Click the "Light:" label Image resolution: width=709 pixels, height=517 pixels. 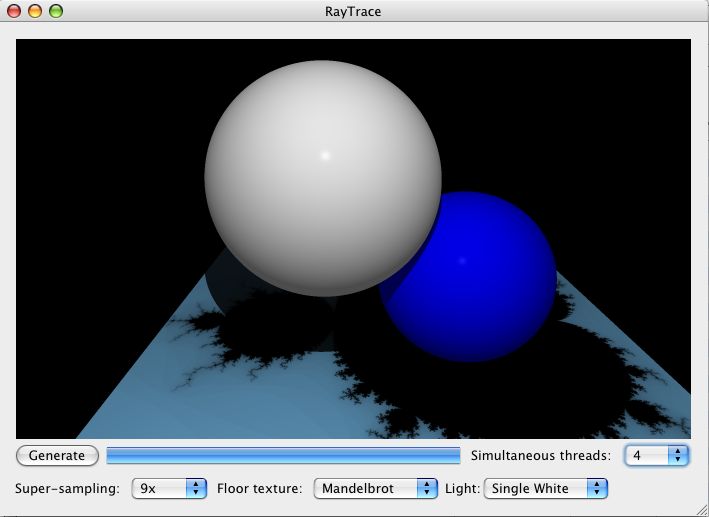tap(462, 489)
